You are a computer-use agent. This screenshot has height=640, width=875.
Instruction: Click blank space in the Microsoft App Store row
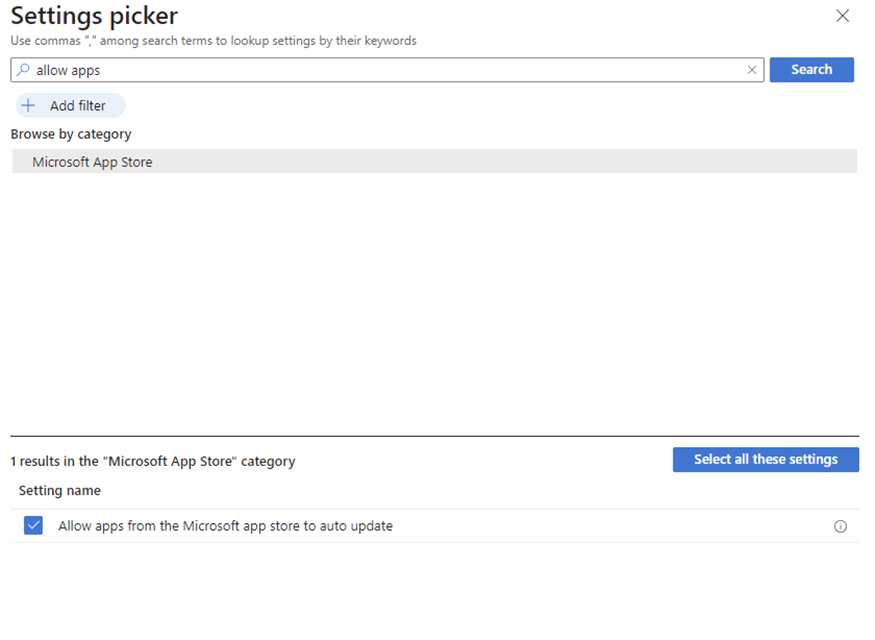click(x=502, y=161)
